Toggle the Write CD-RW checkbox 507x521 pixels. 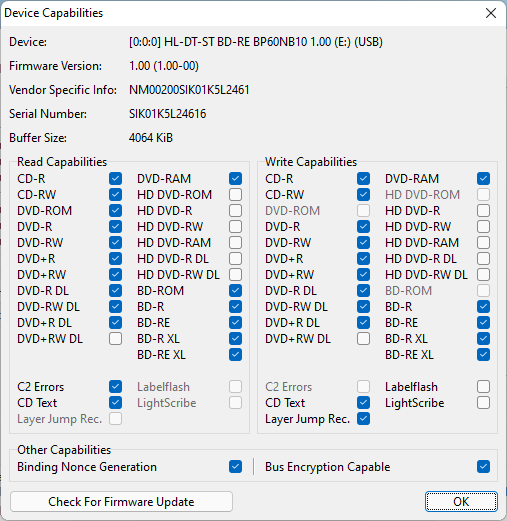pyautogui.click(x=363, y=194)
